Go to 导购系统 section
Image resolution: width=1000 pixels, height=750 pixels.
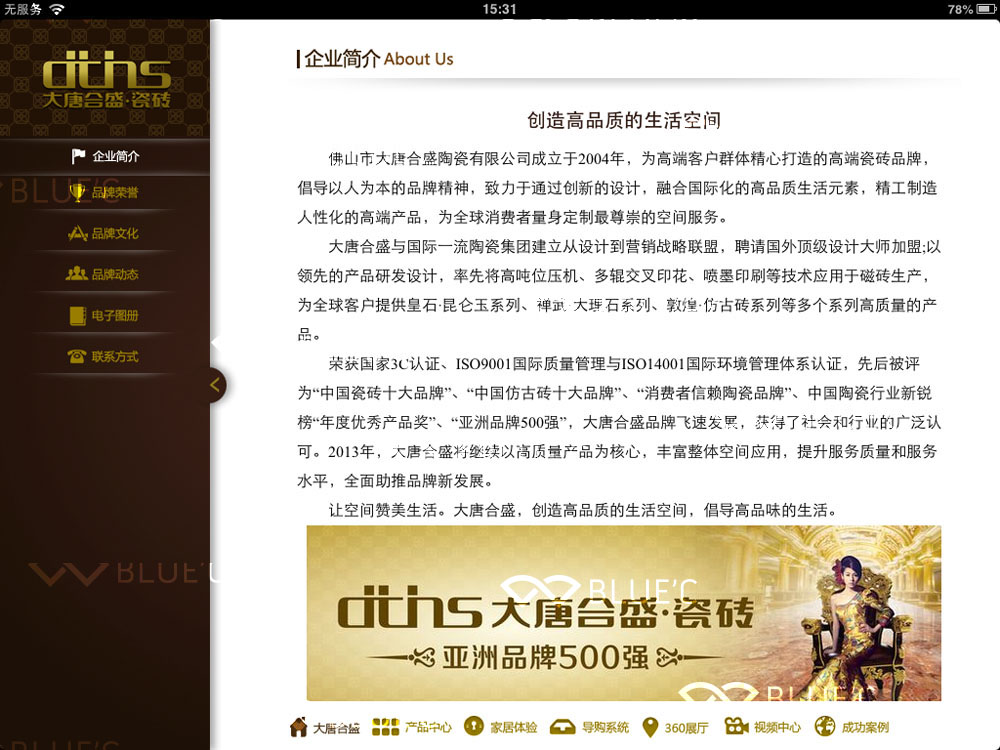[x=589, y=727]
